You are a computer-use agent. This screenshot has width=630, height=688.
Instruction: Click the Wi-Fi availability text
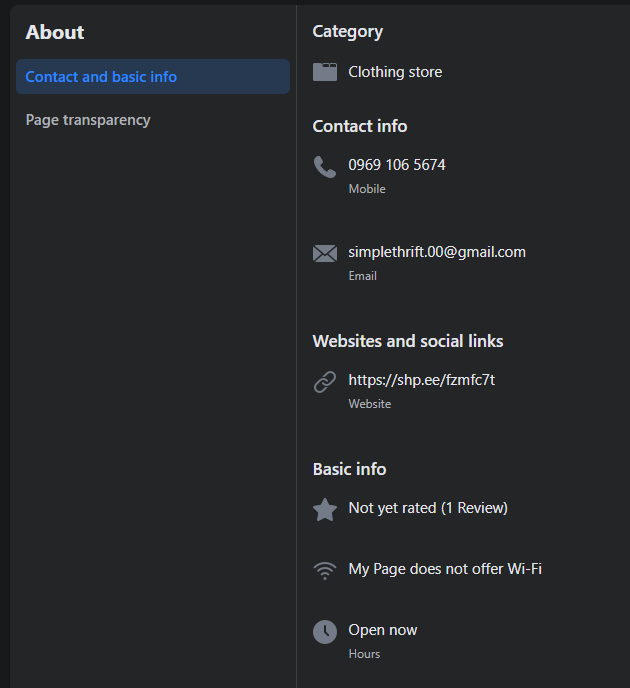445,569
